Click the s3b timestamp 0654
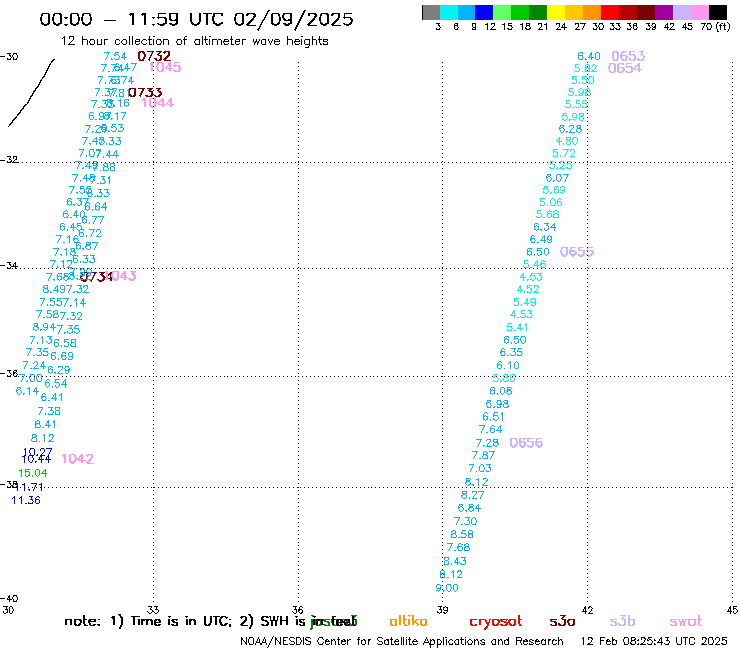 pyautogui.click(x=625, y=68)
